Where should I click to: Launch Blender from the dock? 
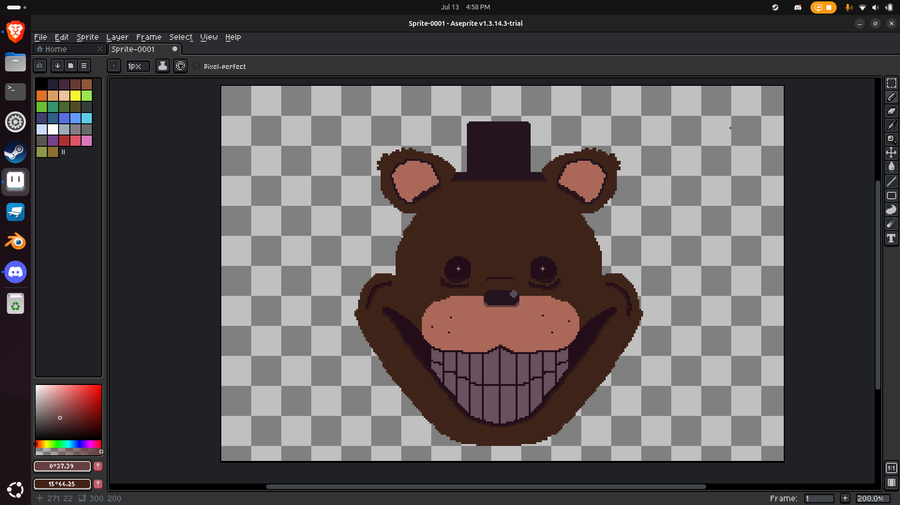pos(15,242)
